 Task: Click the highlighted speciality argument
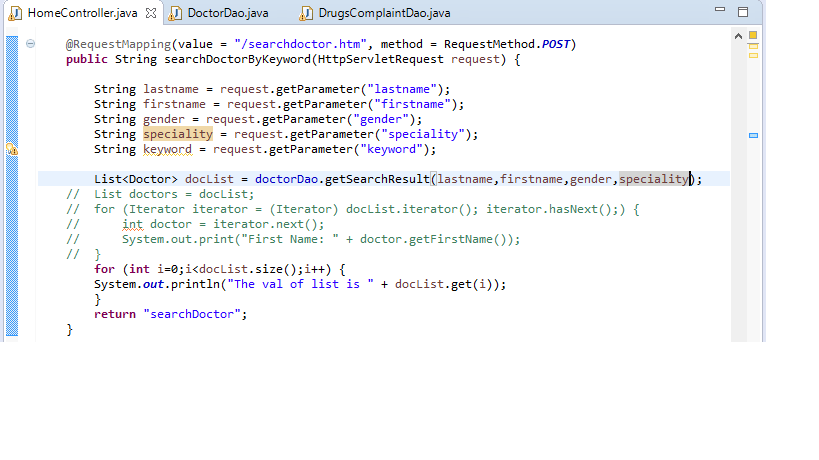click(654, 179)
